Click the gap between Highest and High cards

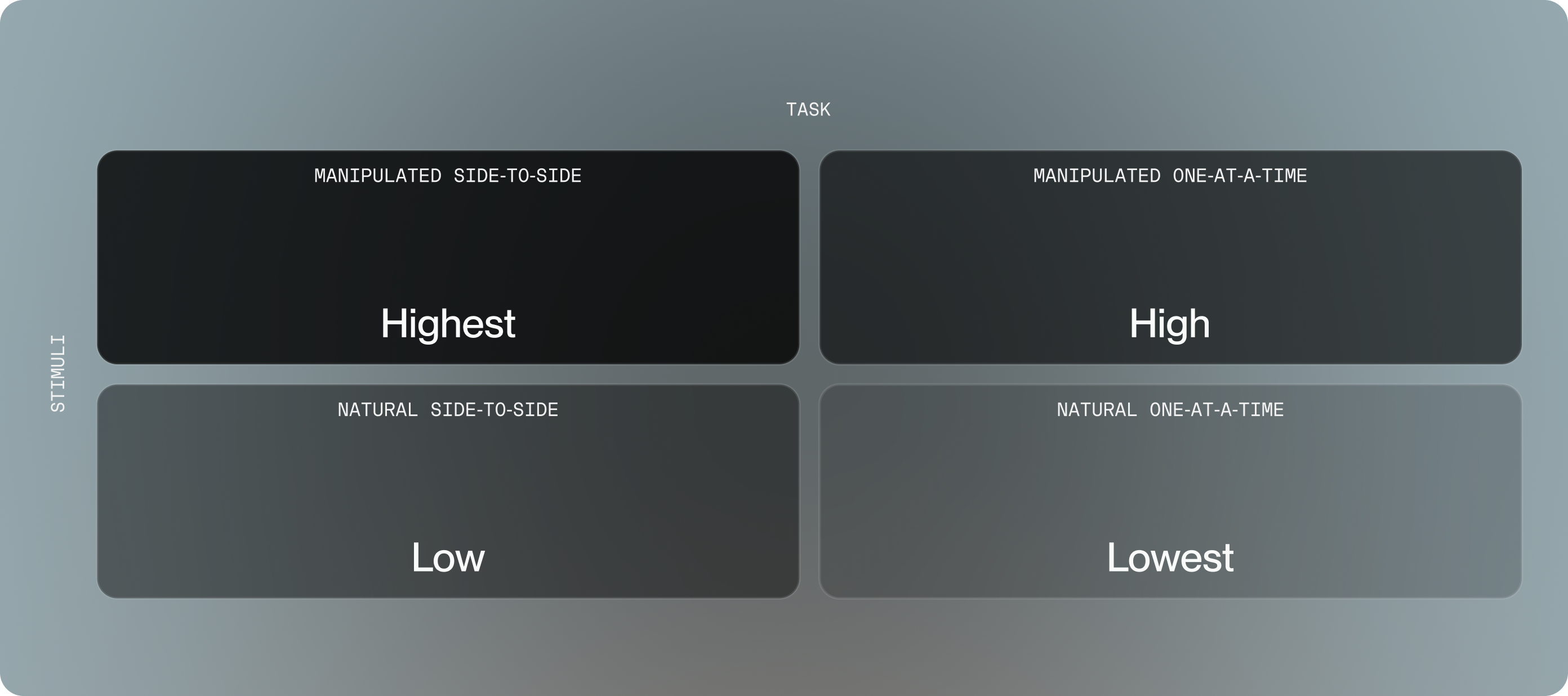[x=809, y=257]
